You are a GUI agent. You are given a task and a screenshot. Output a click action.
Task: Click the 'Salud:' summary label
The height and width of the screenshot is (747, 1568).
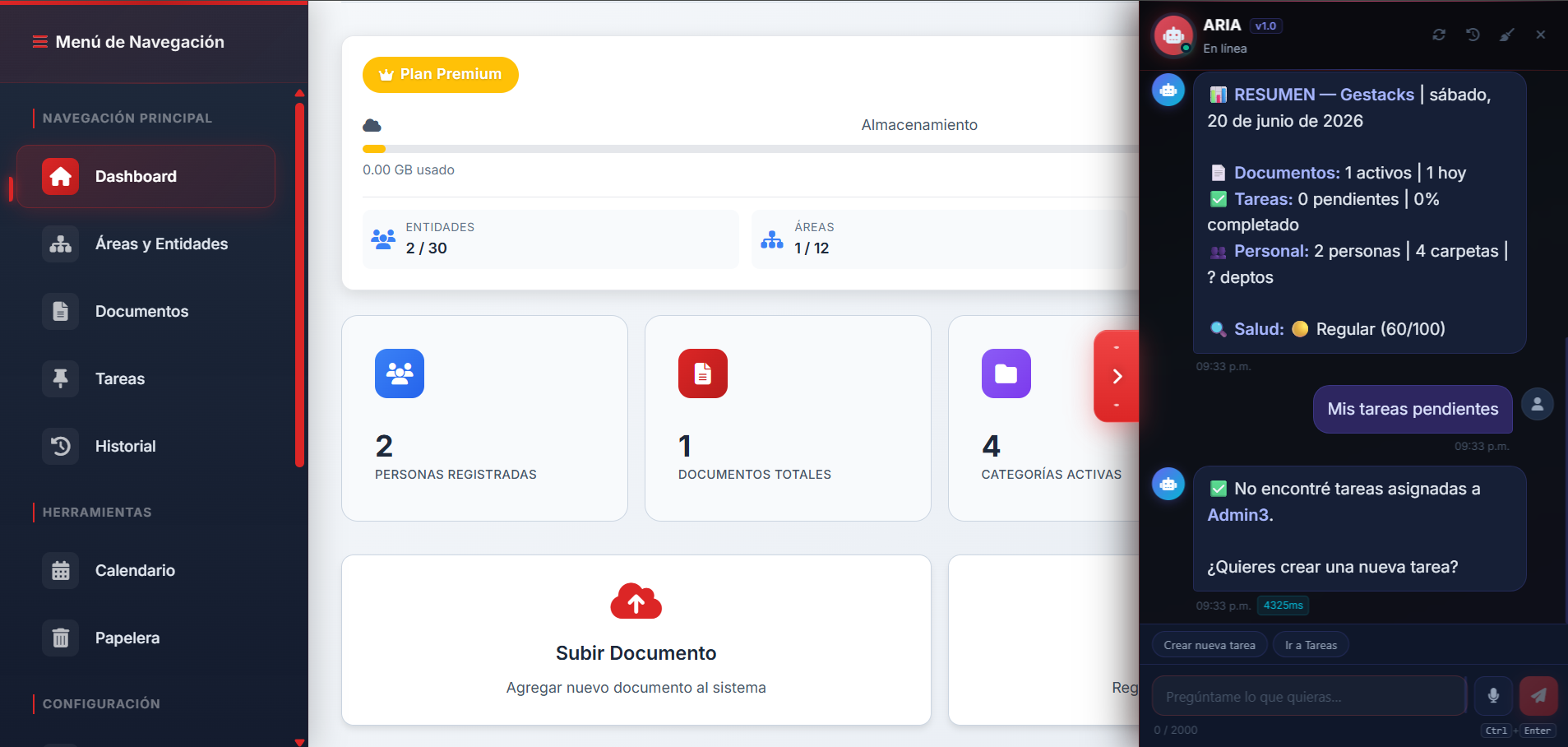[x=1259, y=329]
